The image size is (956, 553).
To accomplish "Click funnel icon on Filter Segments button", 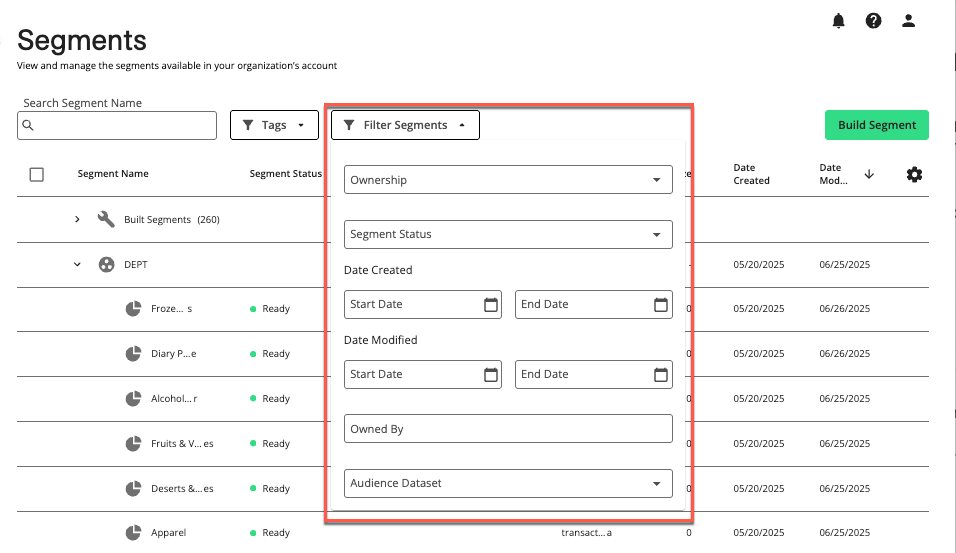I will [349, 125].
